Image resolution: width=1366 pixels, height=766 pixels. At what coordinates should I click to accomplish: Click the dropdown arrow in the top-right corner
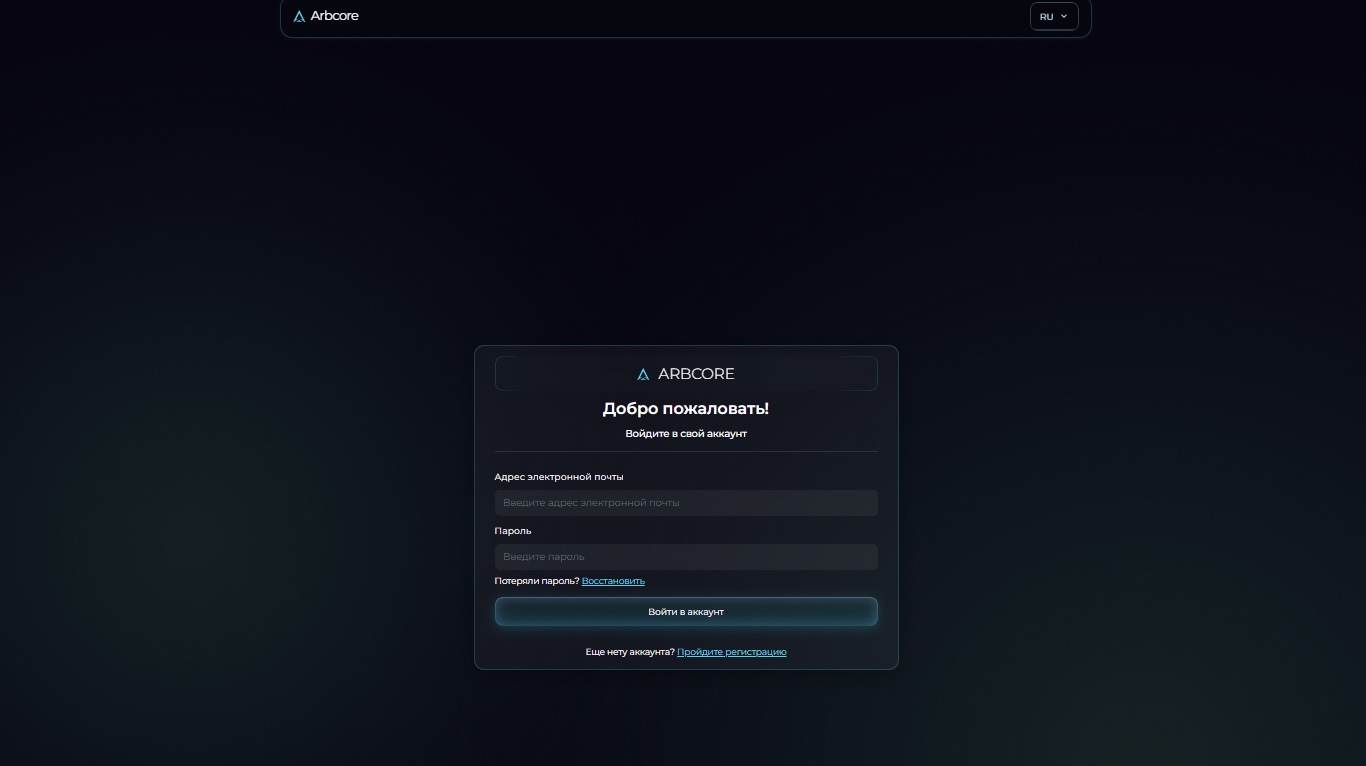coord(1063,17)
